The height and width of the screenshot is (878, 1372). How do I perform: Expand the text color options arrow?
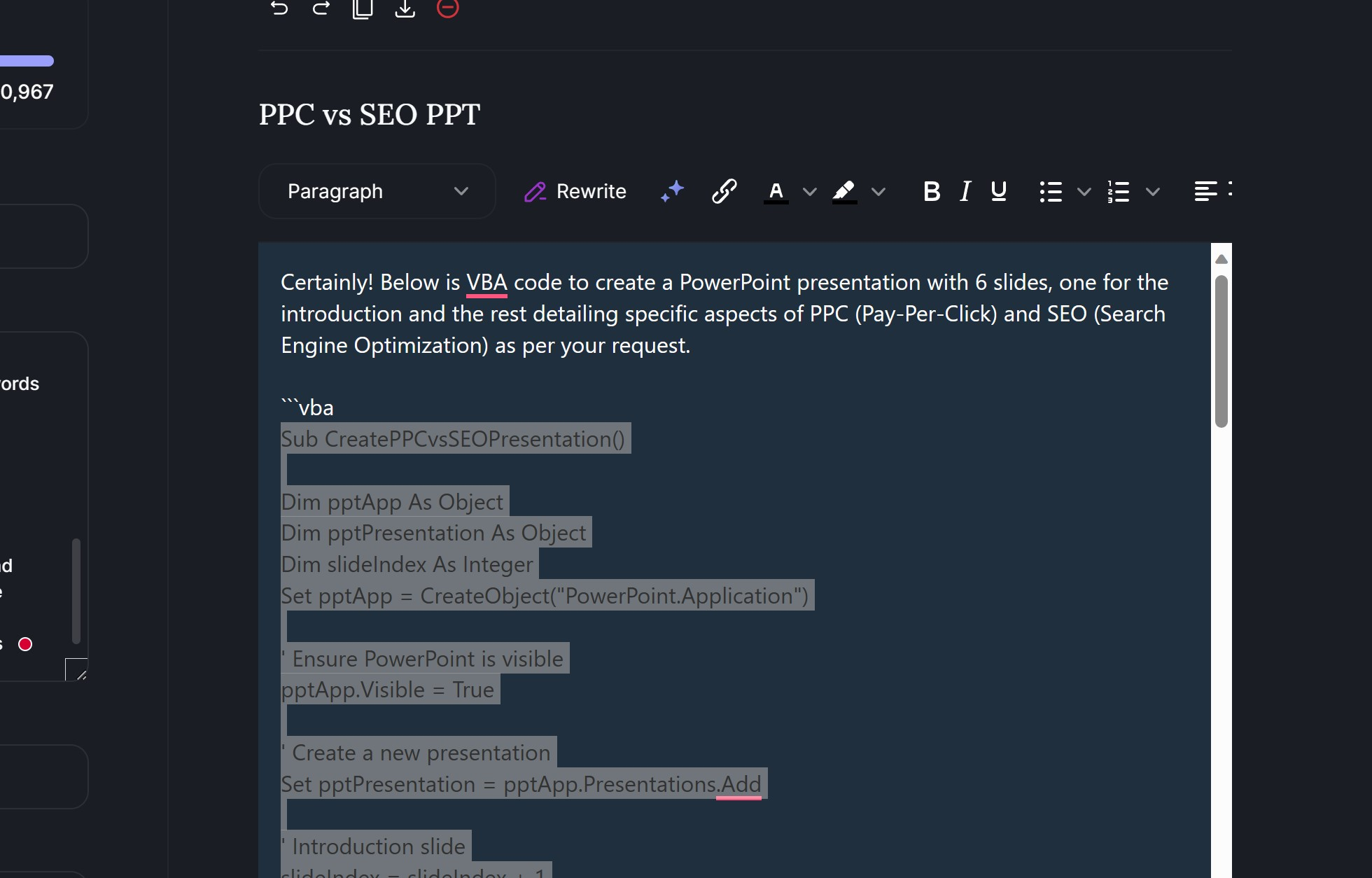pos(810,191)
